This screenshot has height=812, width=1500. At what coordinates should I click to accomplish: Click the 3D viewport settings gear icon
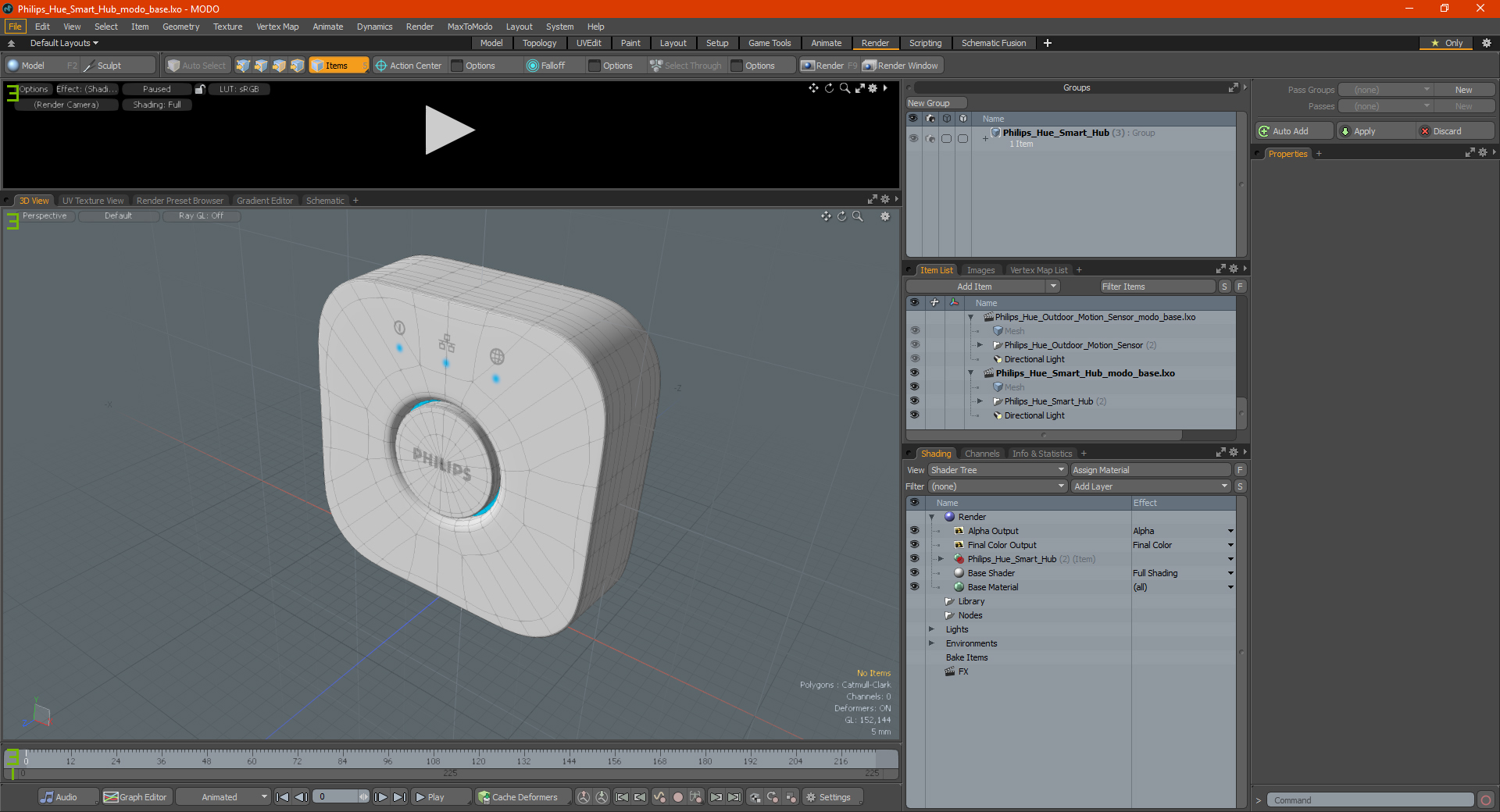tap(885, 216)
